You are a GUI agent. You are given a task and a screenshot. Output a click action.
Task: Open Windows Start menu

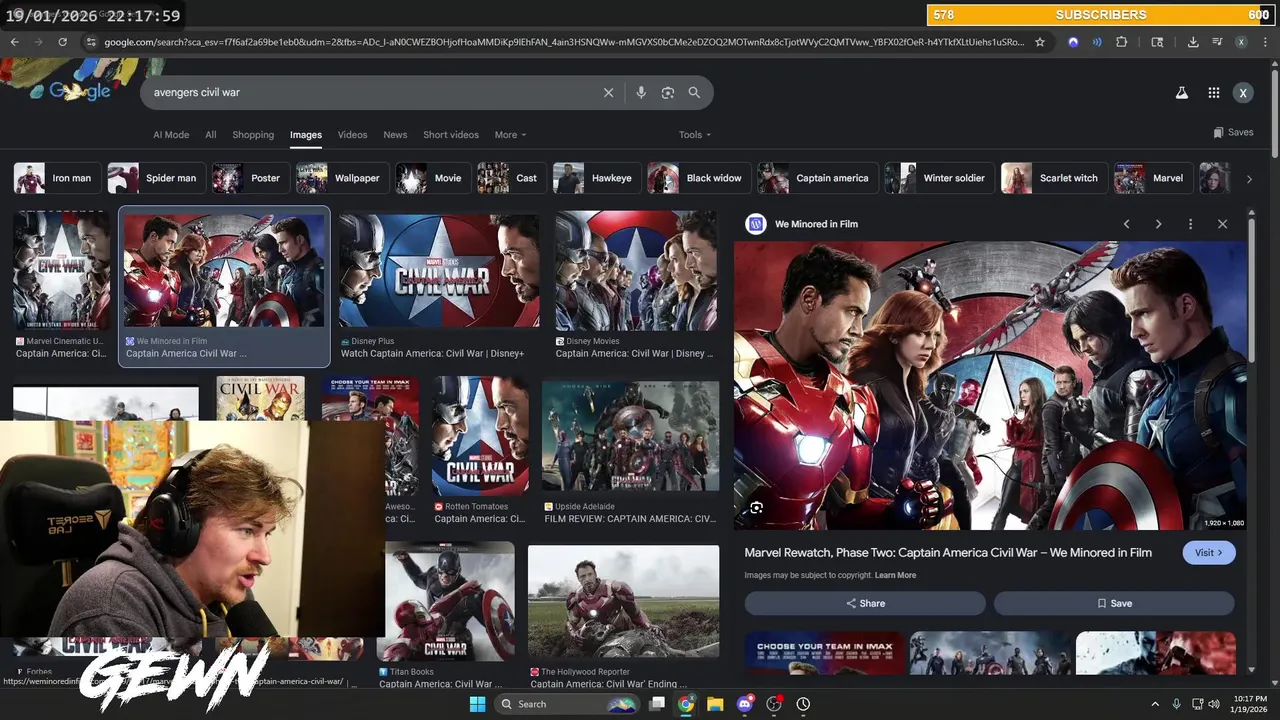(x=477, y=704)
